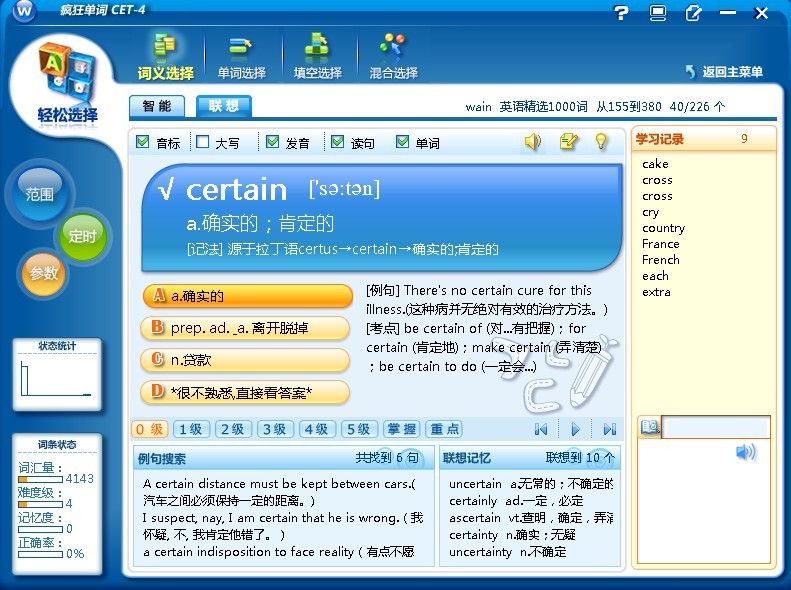The image size is (791, 590).
Task: Click the play next arrow
Action: click(575, 429)
